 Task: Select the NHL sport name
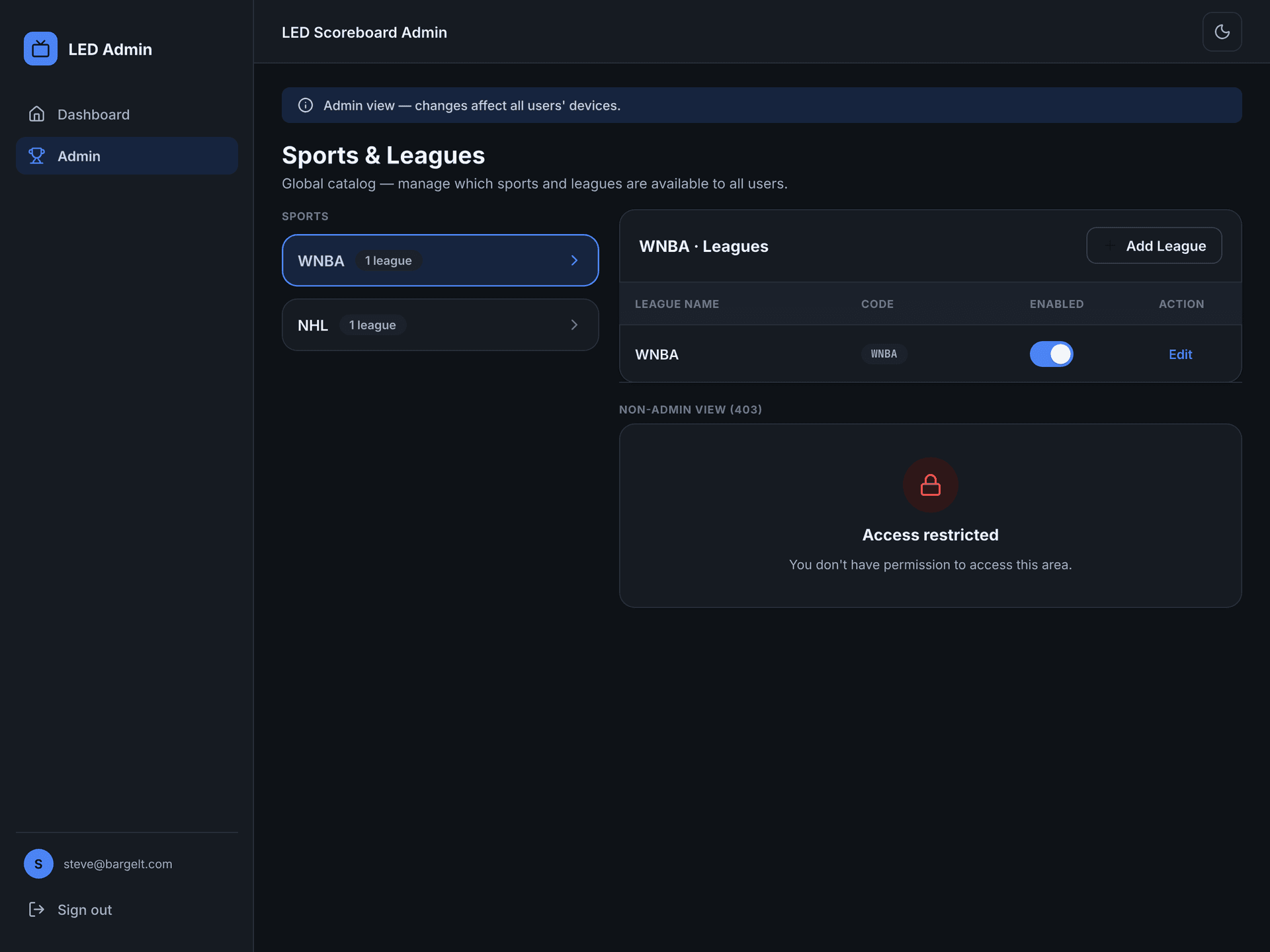click(313, 325)
